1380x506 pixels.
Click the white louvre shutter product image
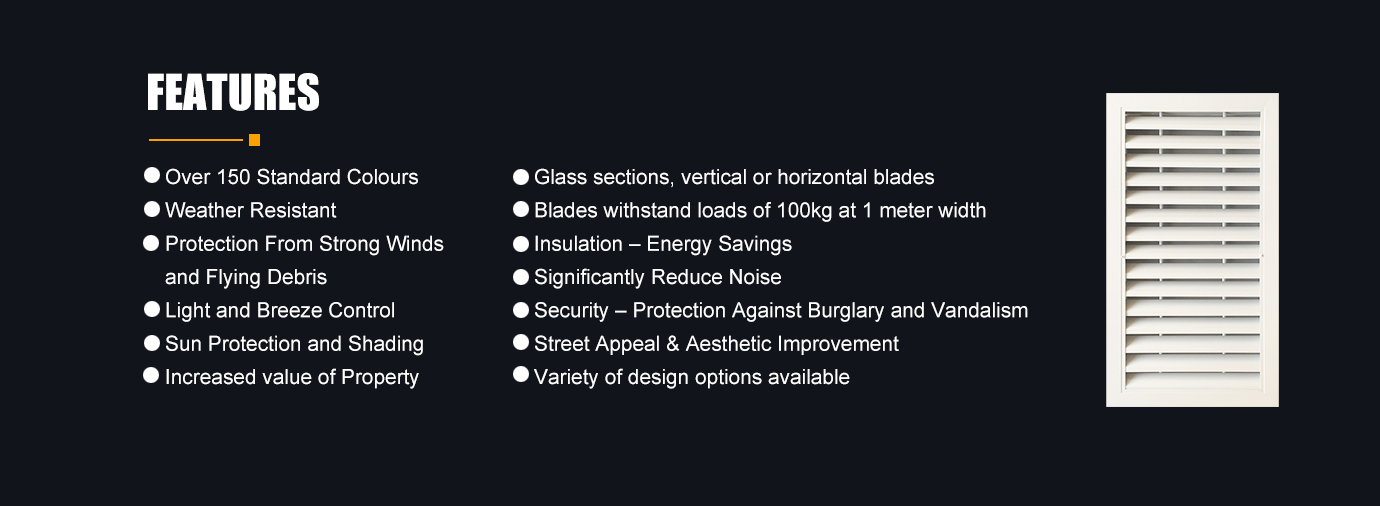coord(1192,250)
